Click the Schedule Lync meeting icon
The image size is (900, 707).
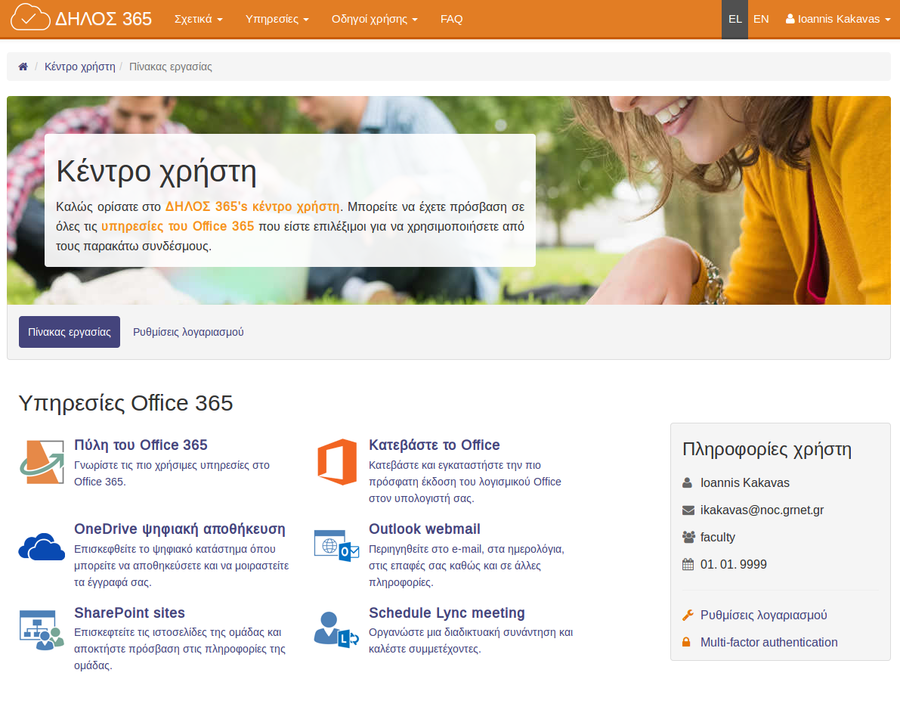click(x=336, y=629)
